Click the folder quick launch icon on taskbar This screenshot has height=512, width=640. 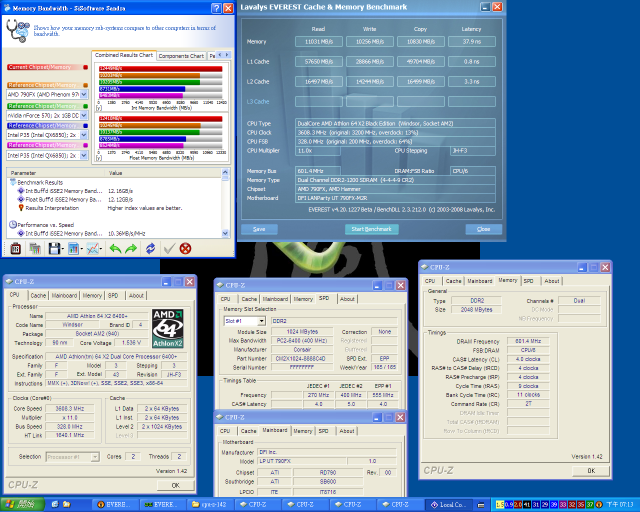67,505
